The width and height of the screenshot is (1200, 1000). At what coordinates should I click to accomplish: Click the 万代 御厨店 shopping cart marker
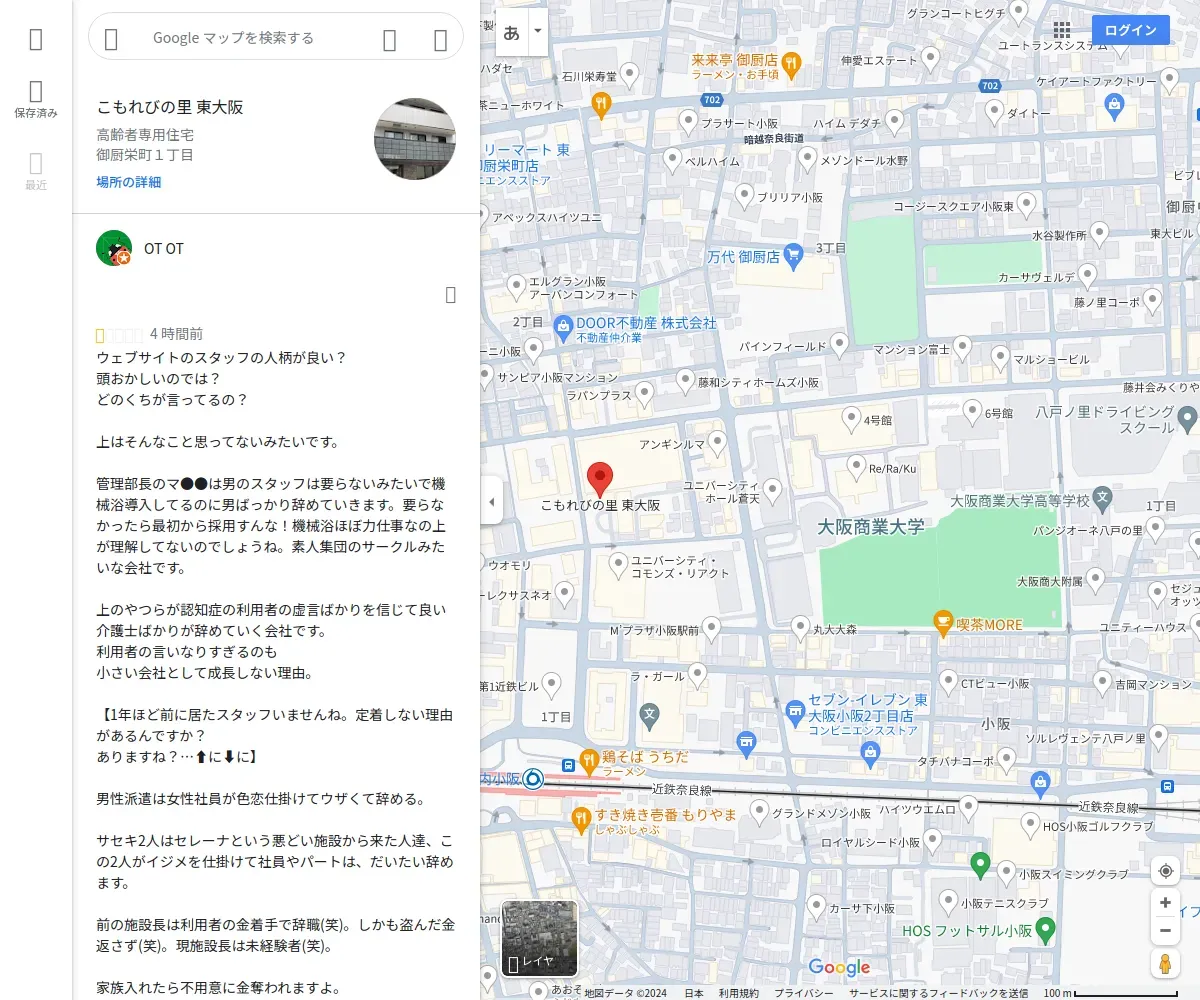[794, 255]
